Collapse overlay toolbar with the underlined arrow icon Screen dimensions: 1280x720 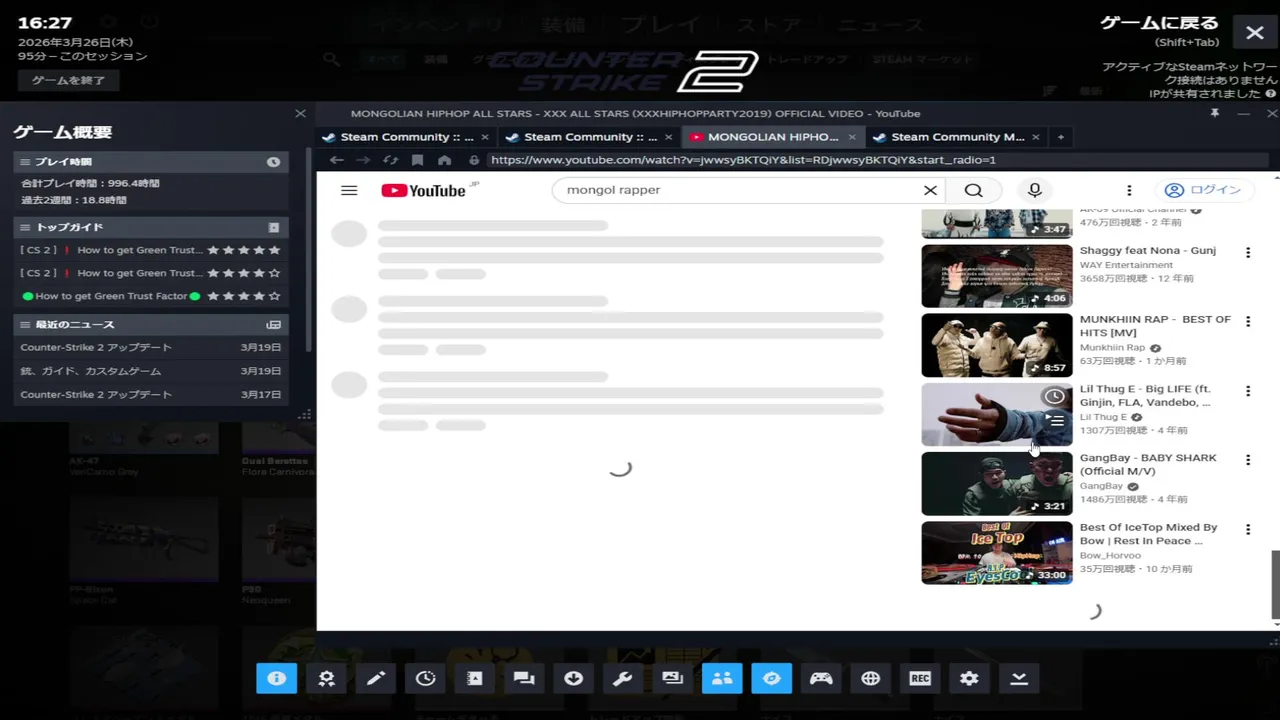[x=1019, y=678]
